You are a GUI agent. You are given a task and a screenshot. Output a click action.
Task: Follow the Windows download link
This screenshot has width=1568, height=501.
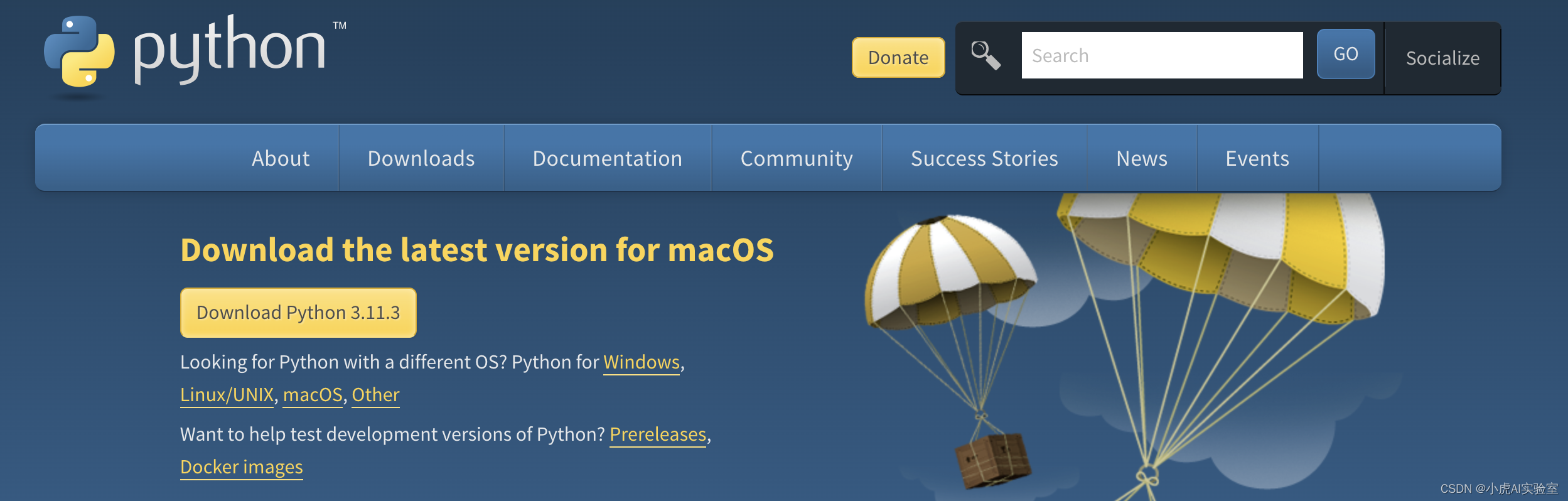pos(642,362)
